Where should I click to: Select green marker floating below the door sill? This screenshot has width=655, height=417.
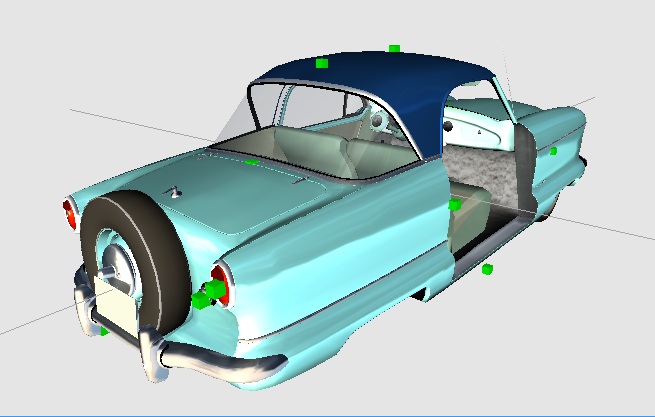(x=487, y=269)
